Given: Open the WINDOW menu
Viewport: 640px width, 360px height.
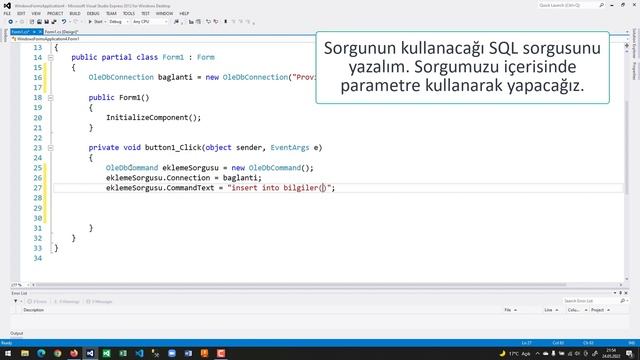Looking at the screenshot, I should [164, 13].
